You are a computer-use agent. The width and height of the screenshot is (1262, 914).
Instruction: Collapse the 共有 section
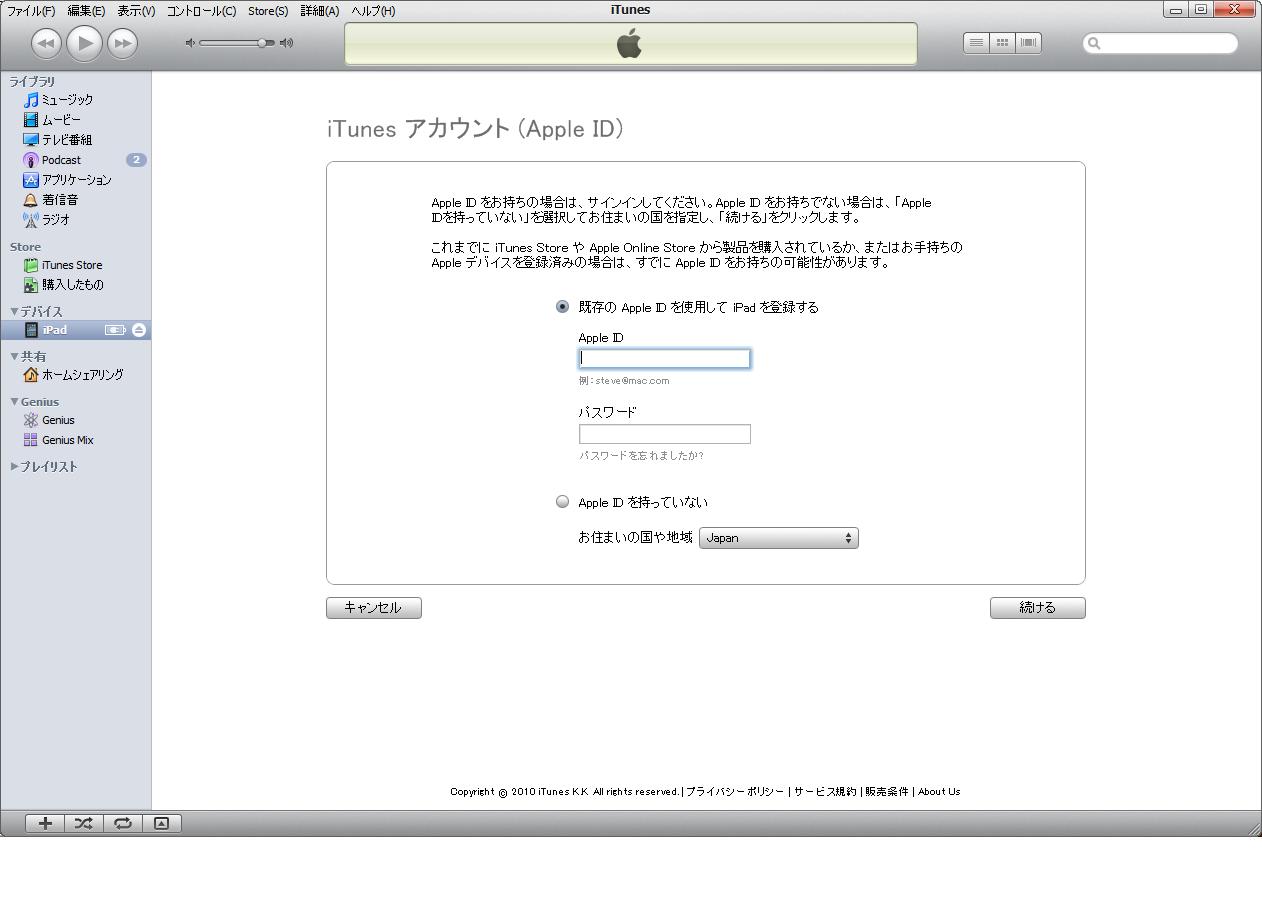(14, 356)
